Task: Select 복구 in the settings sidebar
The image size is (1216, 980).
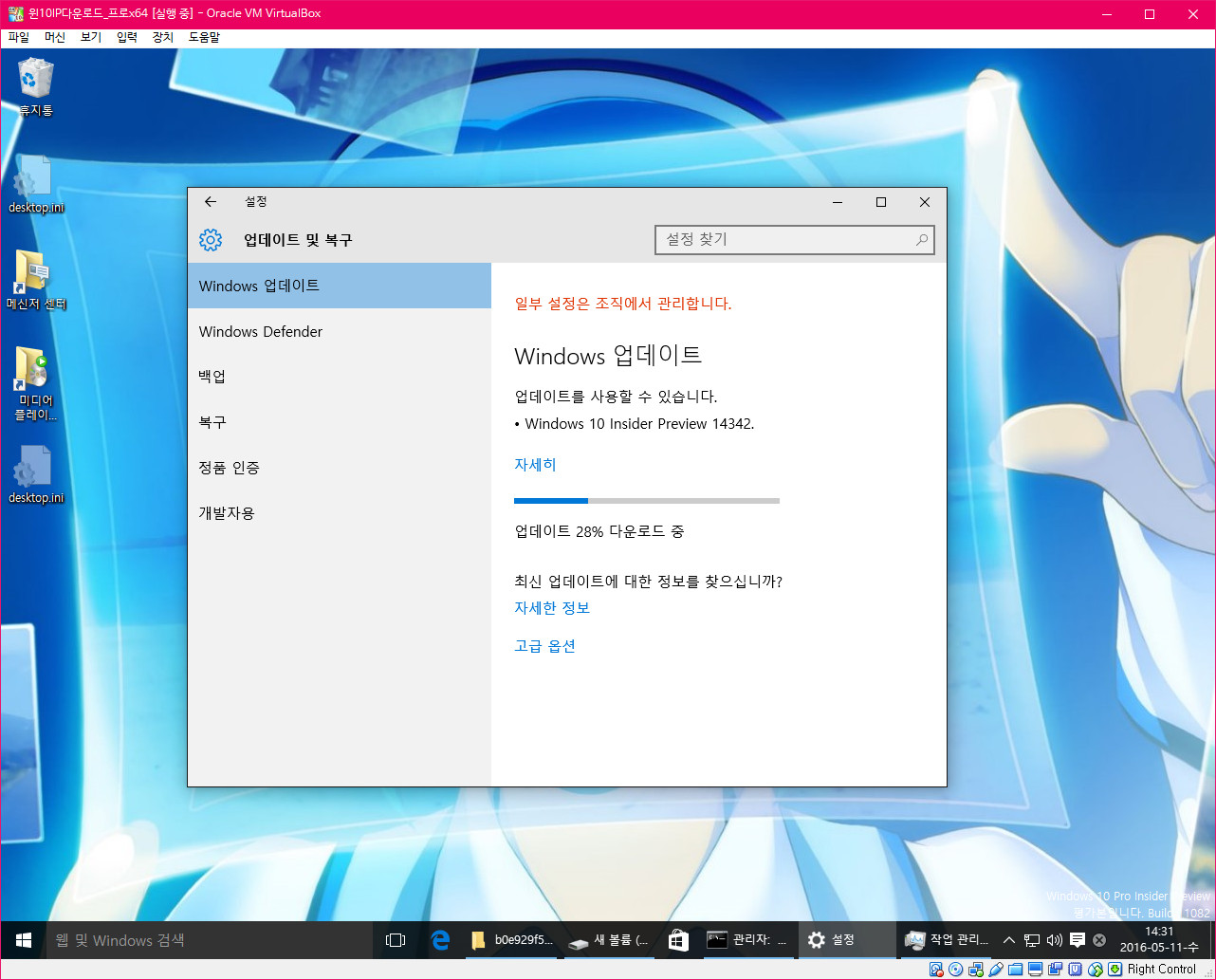Action: coord(340,422)
